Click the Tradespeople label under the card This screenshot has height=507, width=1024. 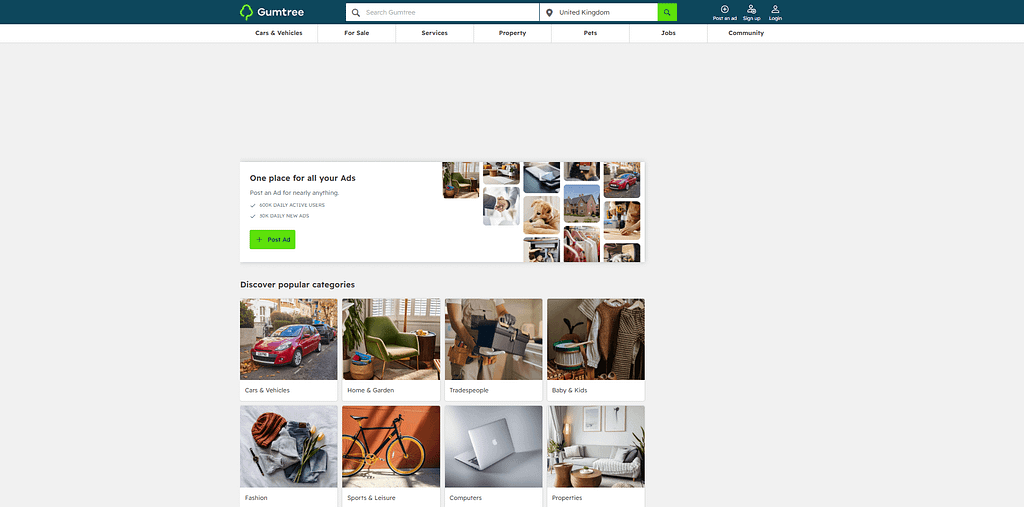469,391
